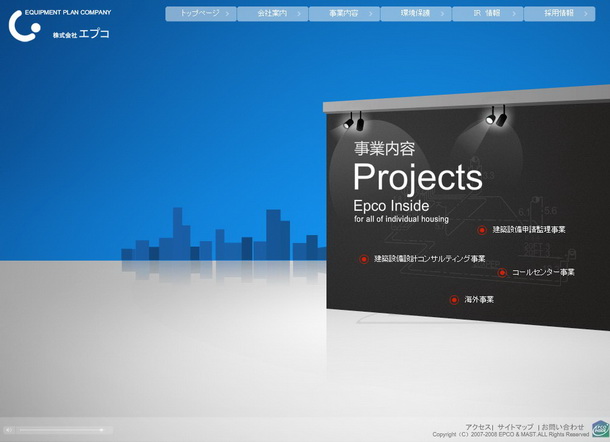Click the right spotlight lamp on billboard
Viewport: 610px width, 442px height.
(x=496, y=116)
